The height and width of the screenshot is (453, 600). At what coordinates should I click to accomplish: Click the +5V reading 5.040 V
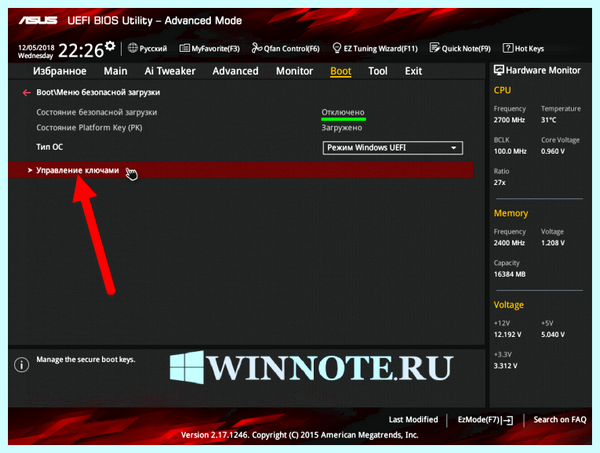pos(553,335)
